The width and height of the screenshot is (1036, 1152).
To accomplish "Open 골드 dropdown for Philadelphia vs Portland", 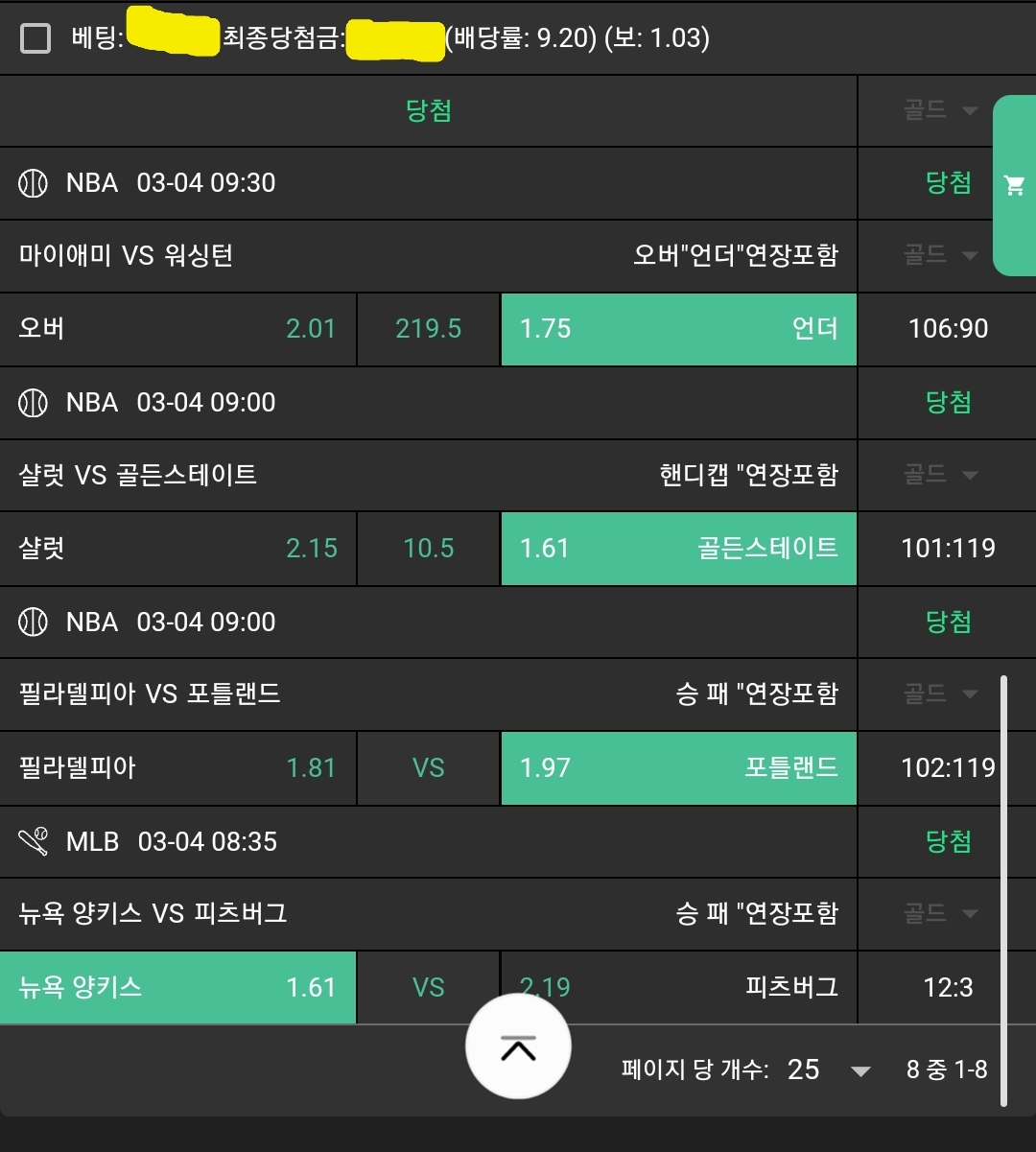I will click(940, 694).
